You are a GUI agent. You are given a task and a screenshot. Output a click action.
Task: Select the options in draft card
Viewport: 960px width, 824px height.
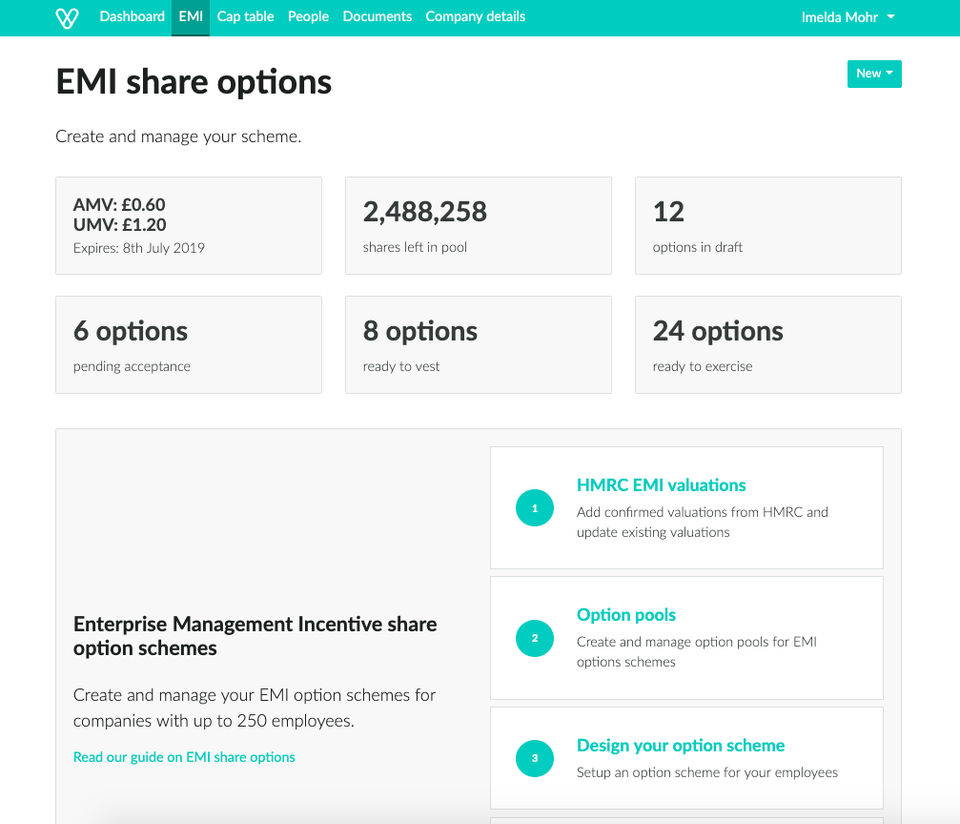pyautogui.click(x=768, y=226)
